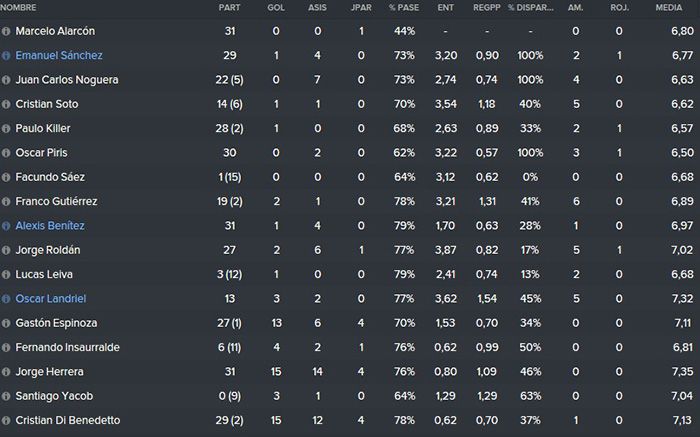The image size is (700, 437).
Task: Click the % PASE column header
Action: 404,8
